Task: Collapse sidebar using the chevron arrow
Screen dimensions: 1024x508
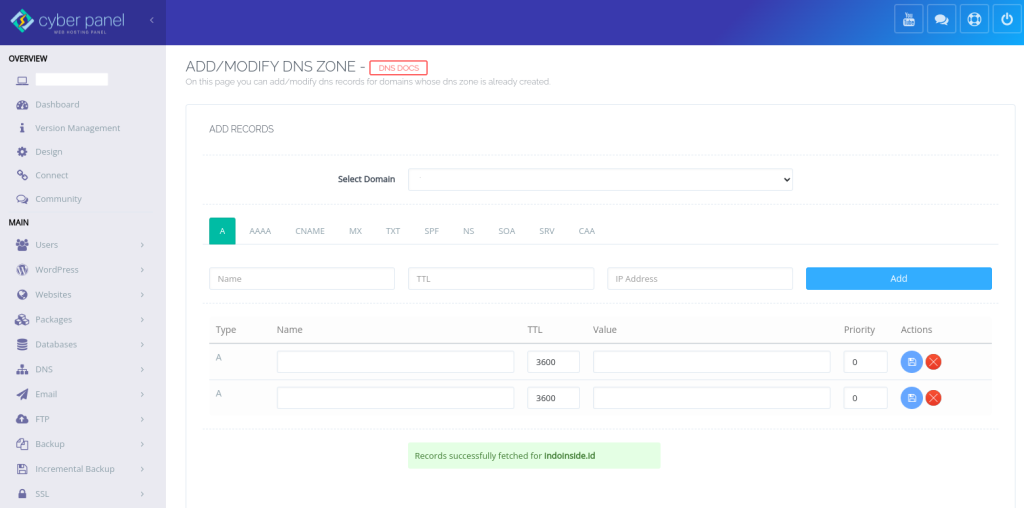Action: (x=151, y=20)
